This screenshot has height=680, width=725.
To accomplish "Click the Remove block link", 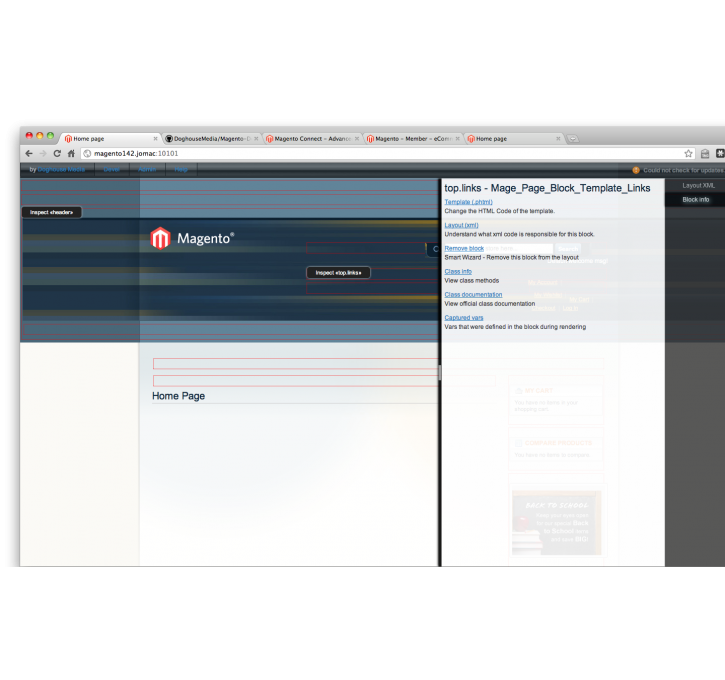I will click(x=464, y=248).
